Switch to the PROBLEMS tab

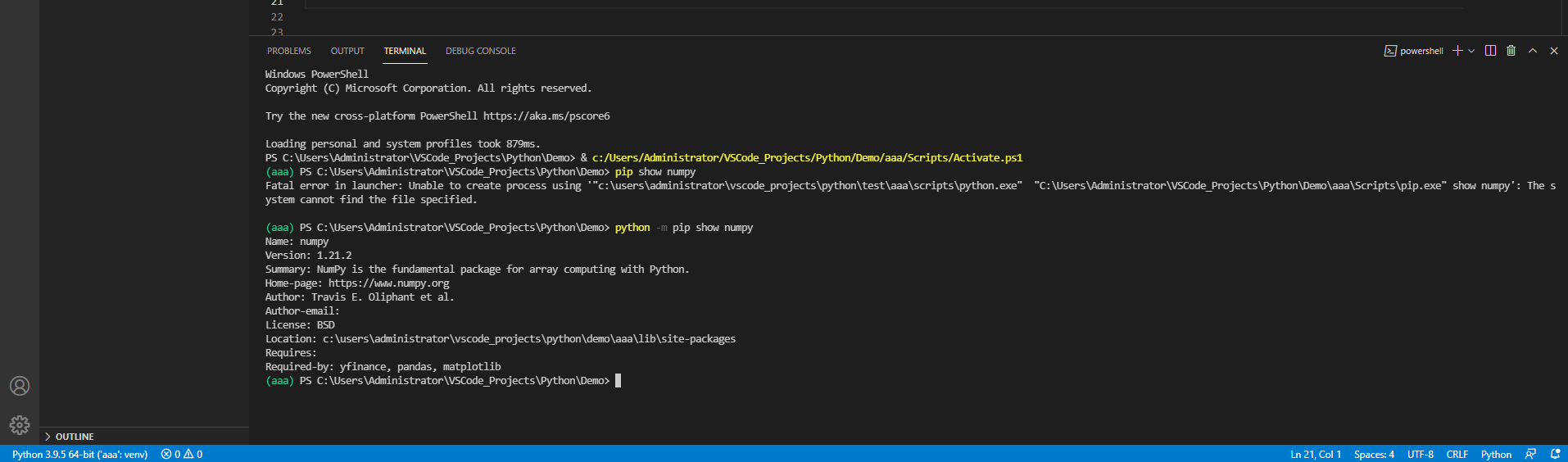[288, 51]
